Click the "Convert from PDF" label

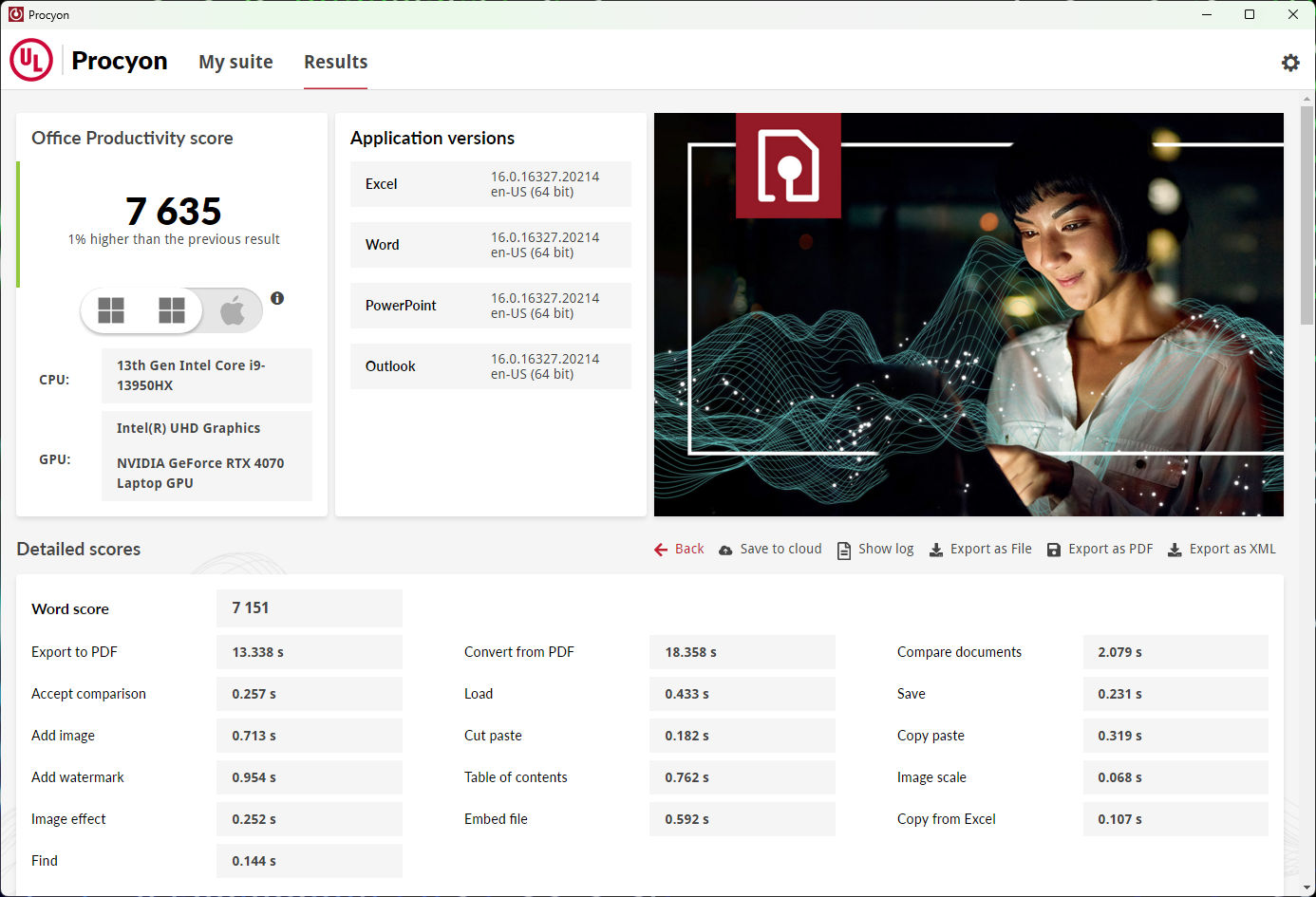coord(519,652)
